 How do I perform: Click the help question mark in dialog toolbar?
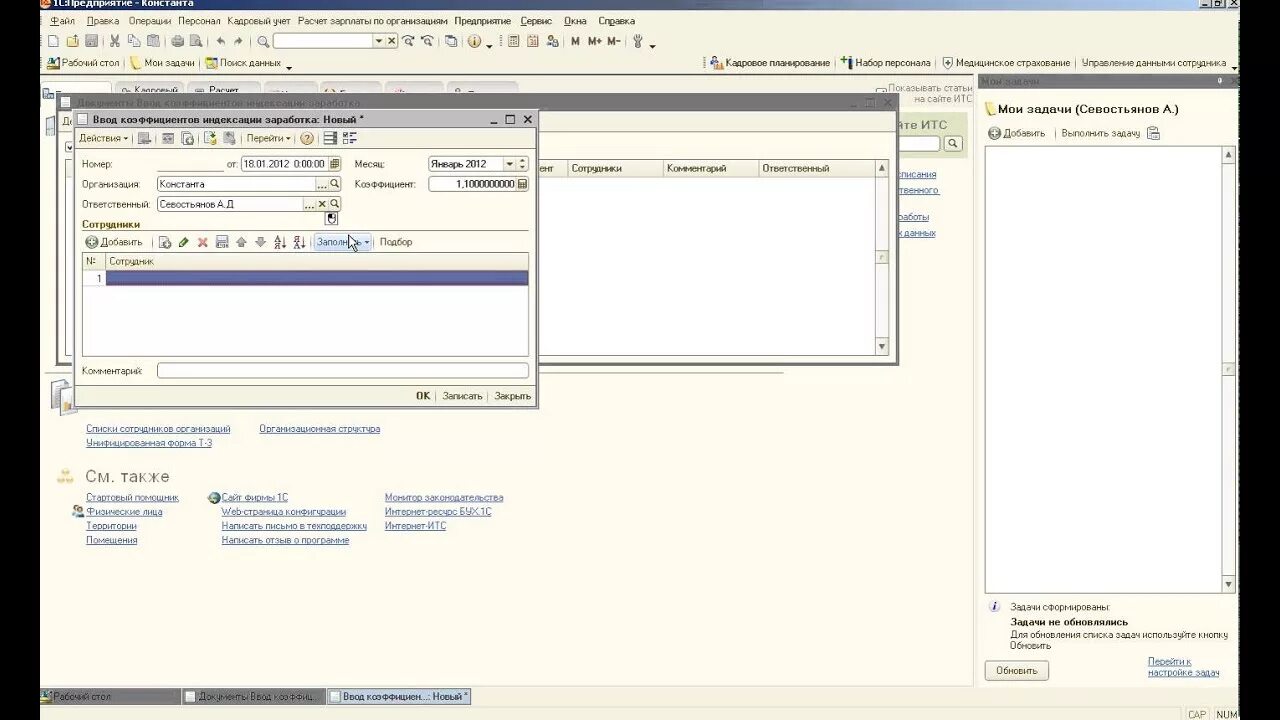(x=307, y=138)
